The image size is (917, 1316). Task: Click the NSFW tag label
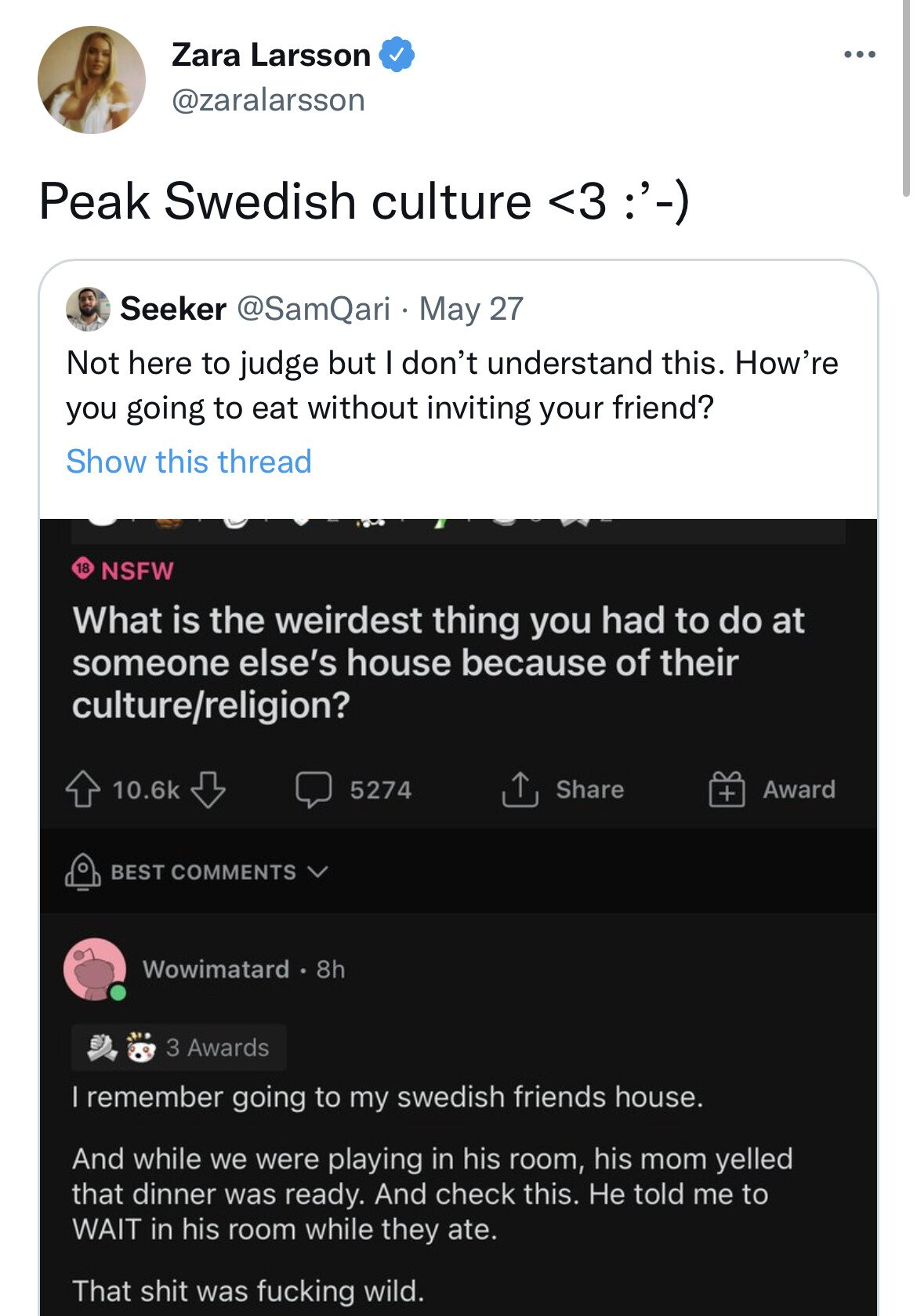[136, 571]
